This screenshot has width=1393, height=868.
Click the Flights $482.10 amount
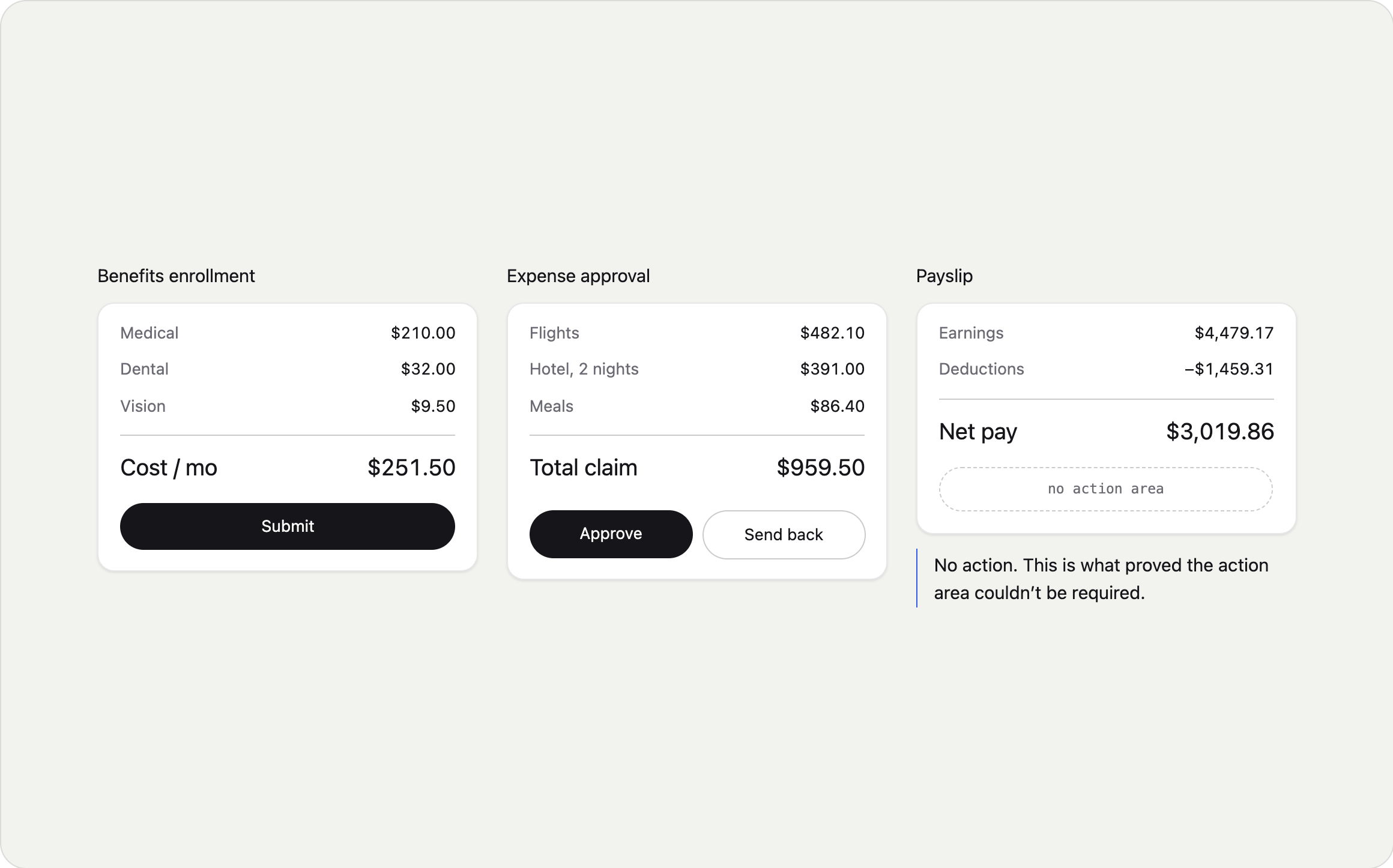pos(832,333)
